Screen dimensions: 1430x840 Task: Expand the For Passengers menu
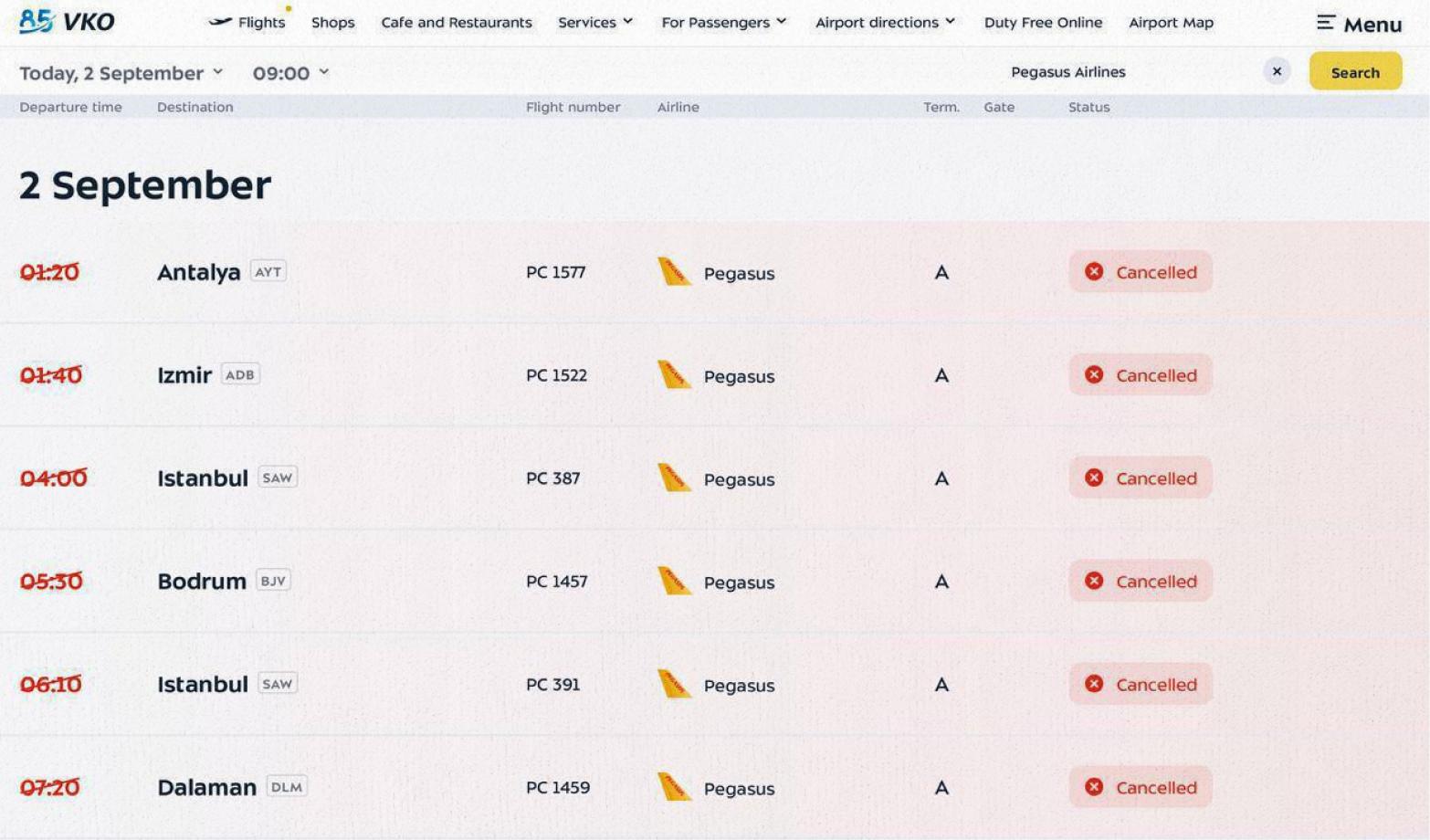723,23
